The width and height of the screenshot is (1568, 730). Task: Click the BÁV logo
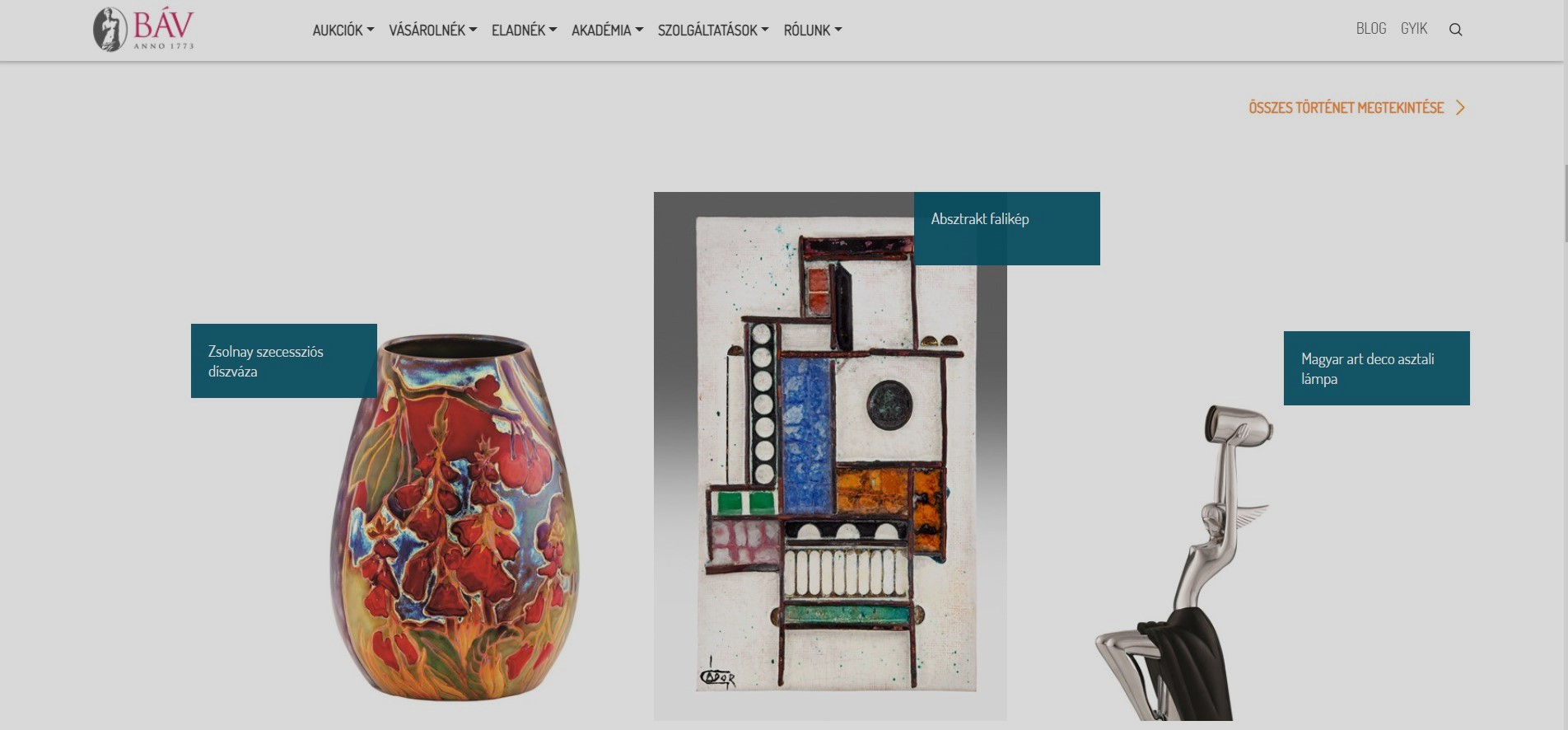click(x=143, y=29)
